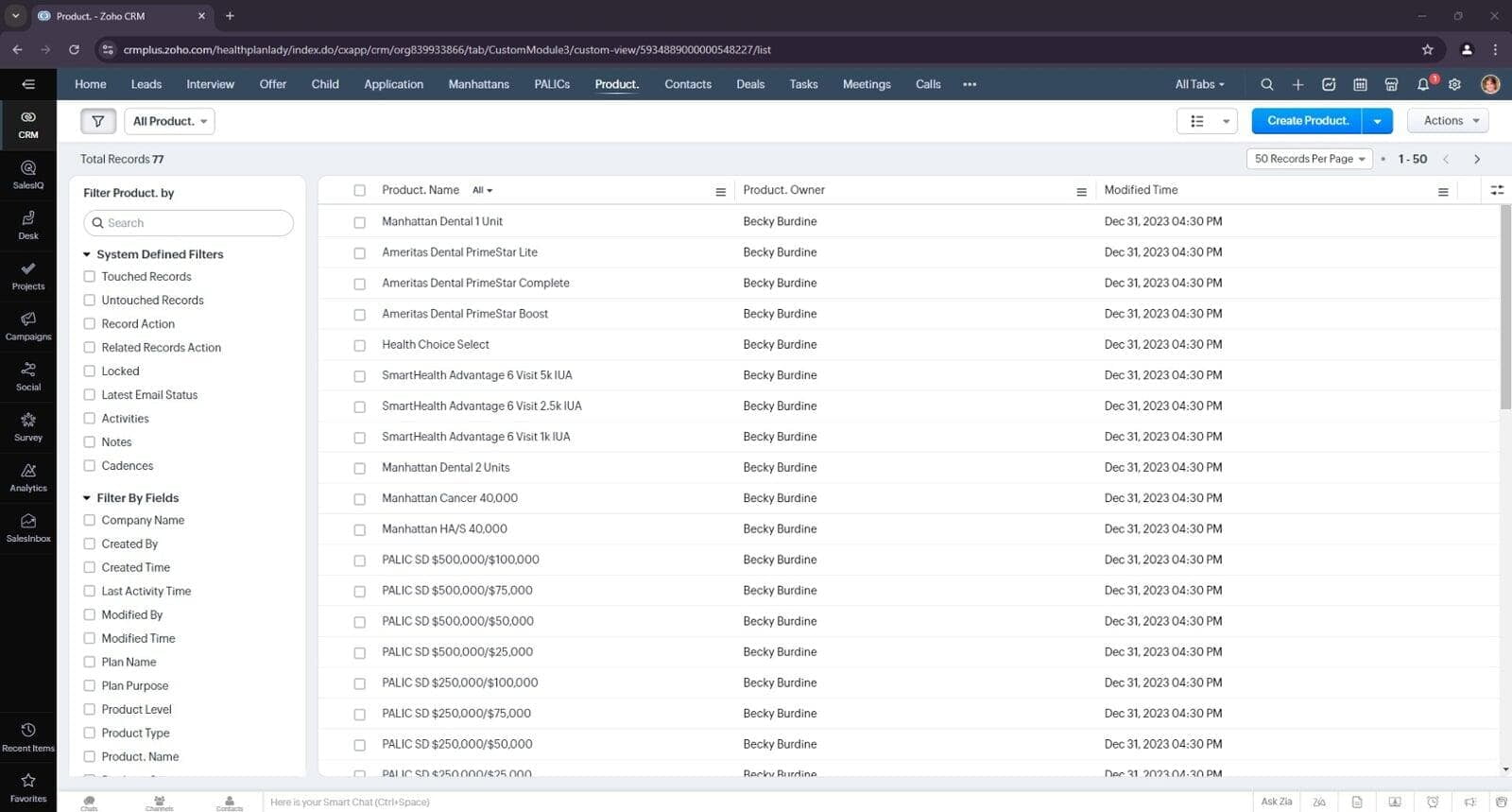Open the Actions dropdown
The height and width of the screenshot is (812, 1512).
(1449, 121)
